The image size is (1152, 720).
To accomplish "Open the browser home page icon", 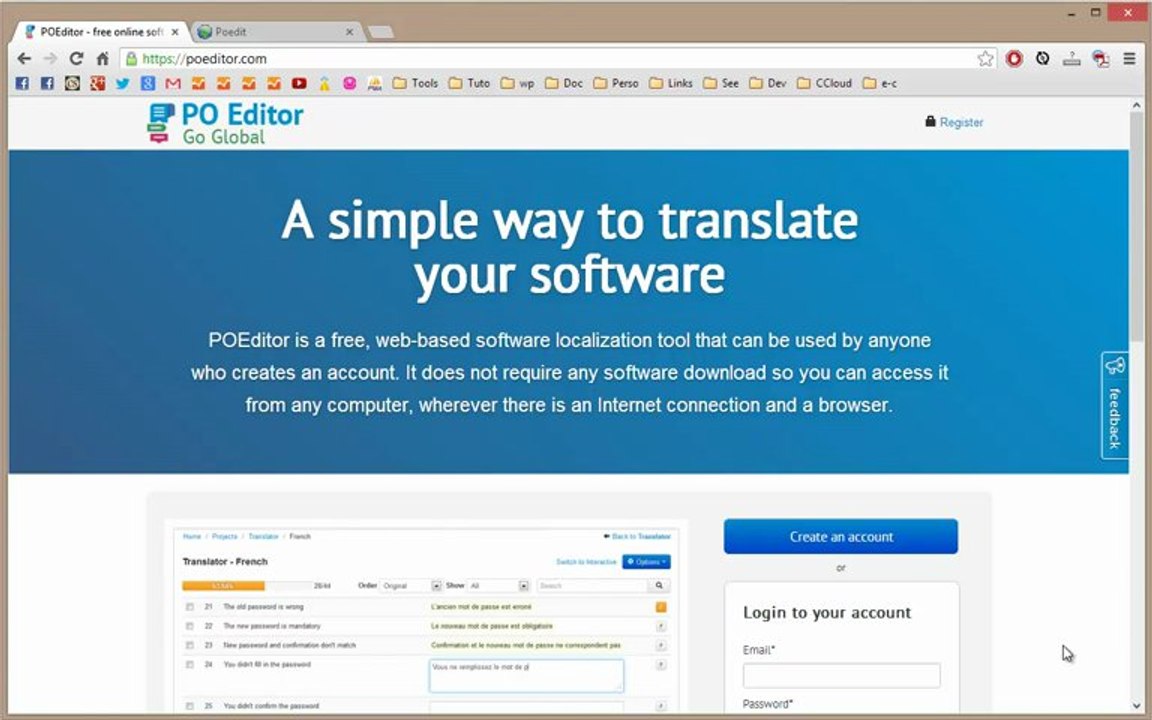I will click(103, 58).
